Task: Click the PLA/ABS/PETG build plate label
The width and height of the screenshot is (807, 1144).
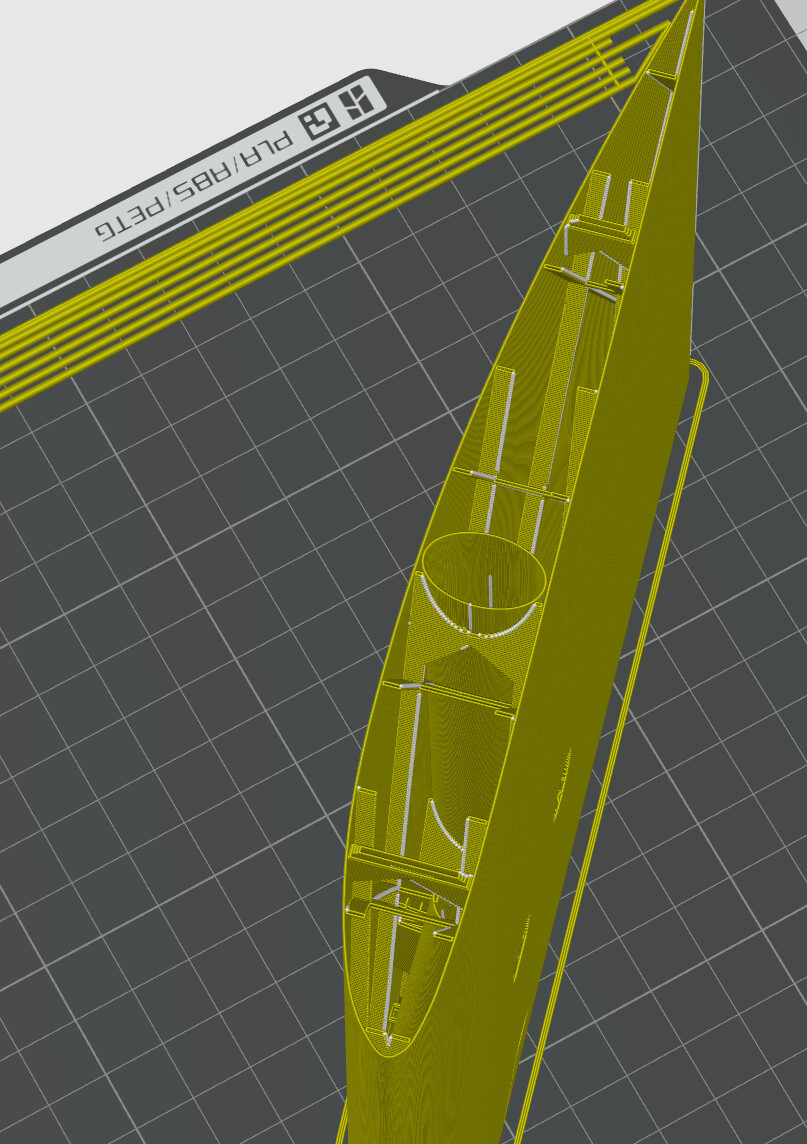Action: click(x=194, y=188)
